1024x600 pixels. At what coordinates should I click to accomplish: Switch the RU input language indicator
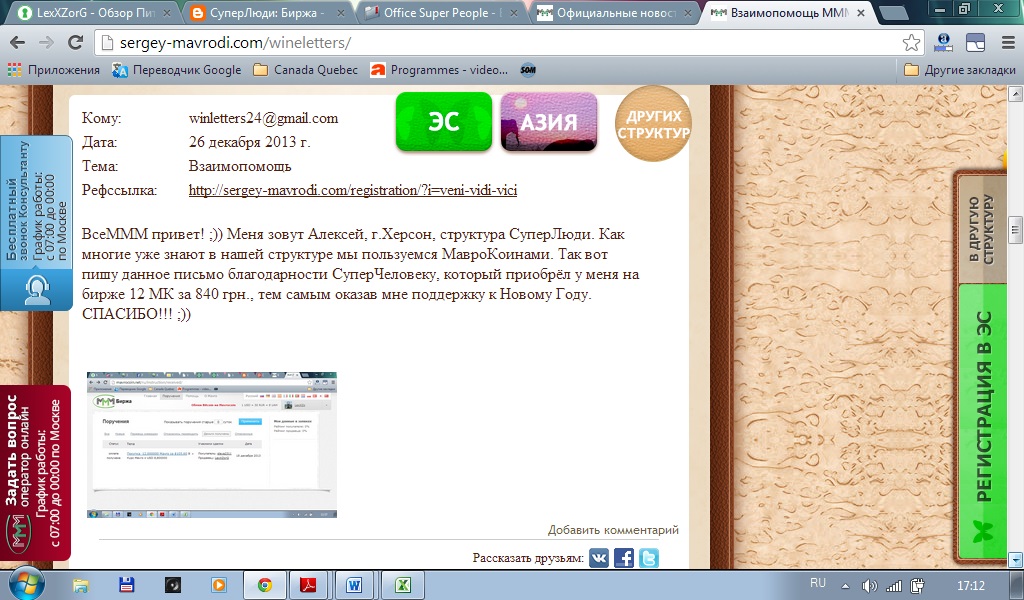pyautogui.click(x=818, y=583)
